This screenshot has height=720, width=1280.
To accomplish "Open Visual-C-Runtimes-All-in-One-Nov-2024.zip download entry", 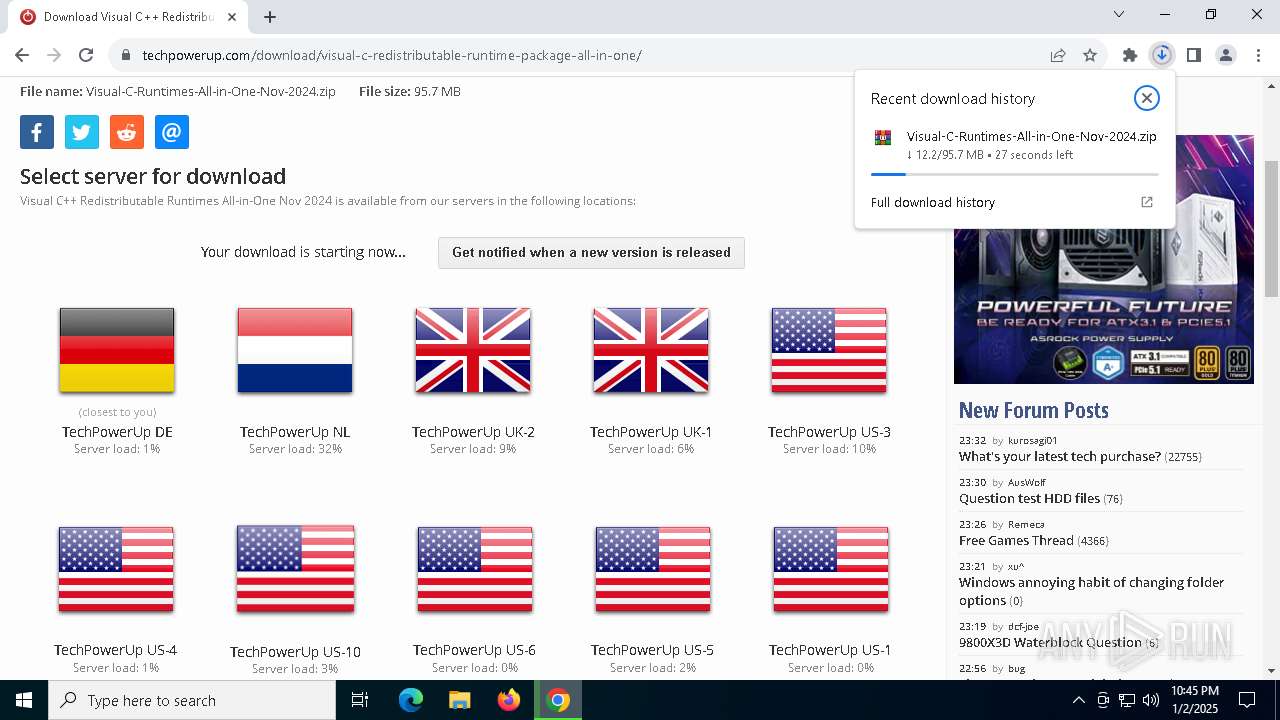I will 1014,145.
